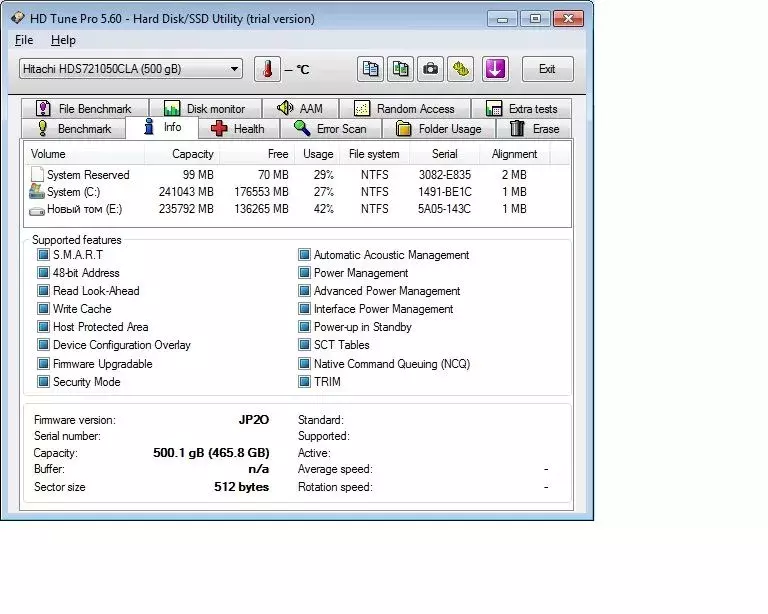
Task: Toggle the Advanced Power Management checkbox
Action: point(304,291)
